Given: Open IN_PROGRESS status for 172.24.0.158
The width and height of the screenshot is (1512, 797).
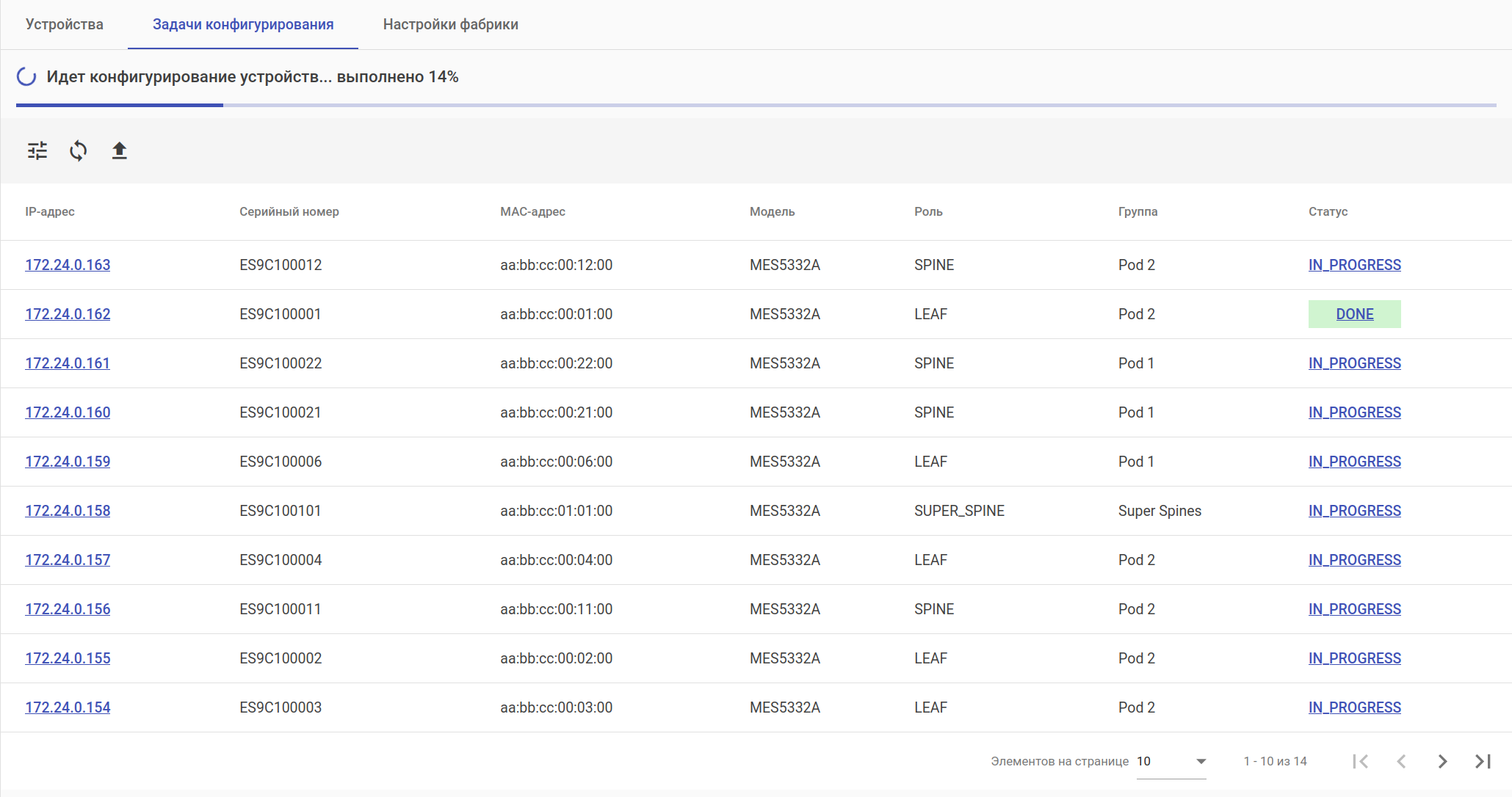Looking at the screenshot, I should (1354, 511).
